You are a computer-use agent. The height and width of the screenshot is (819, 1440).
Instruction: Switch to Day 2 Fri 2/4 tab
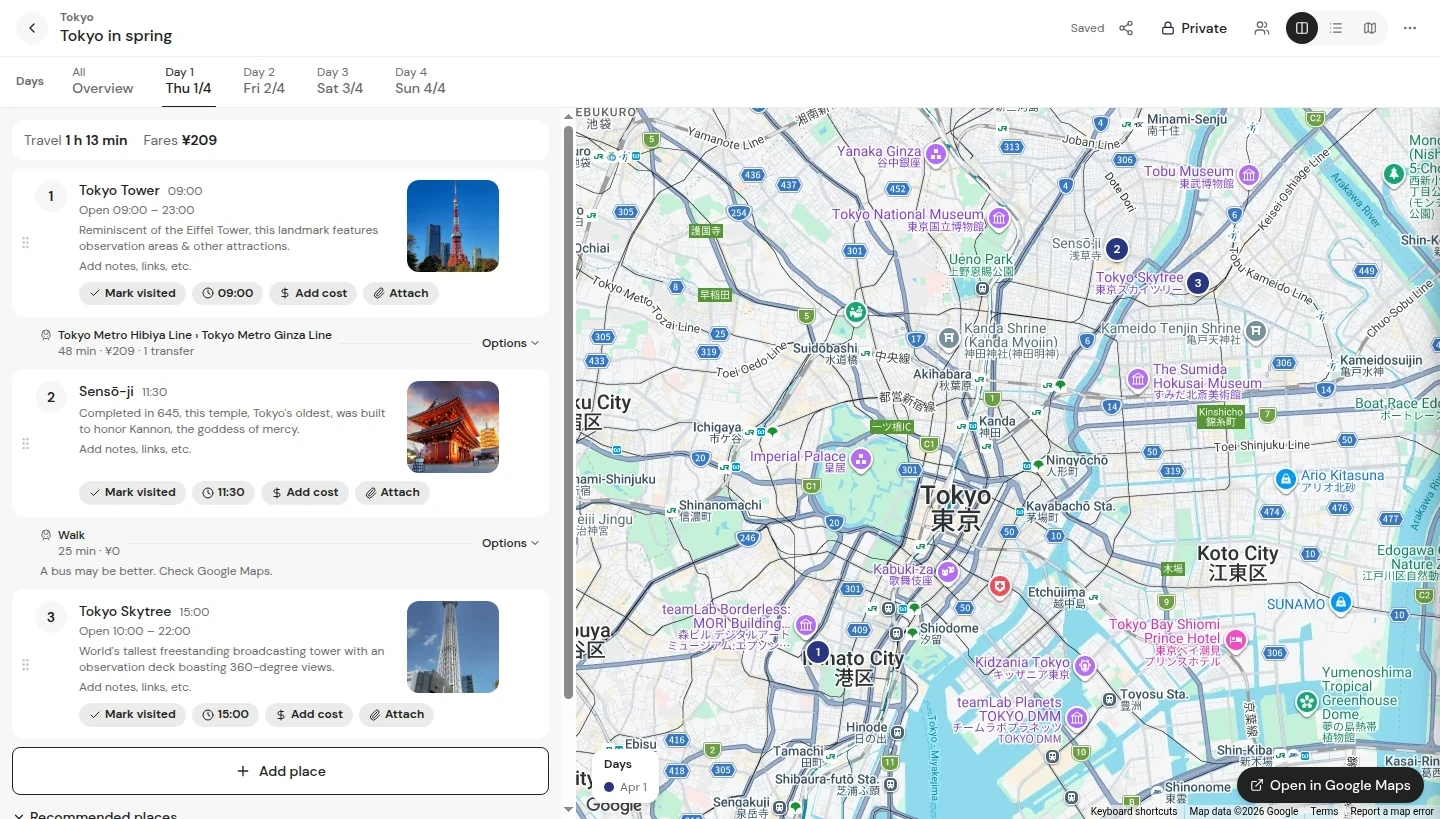(x=264, y=81)
